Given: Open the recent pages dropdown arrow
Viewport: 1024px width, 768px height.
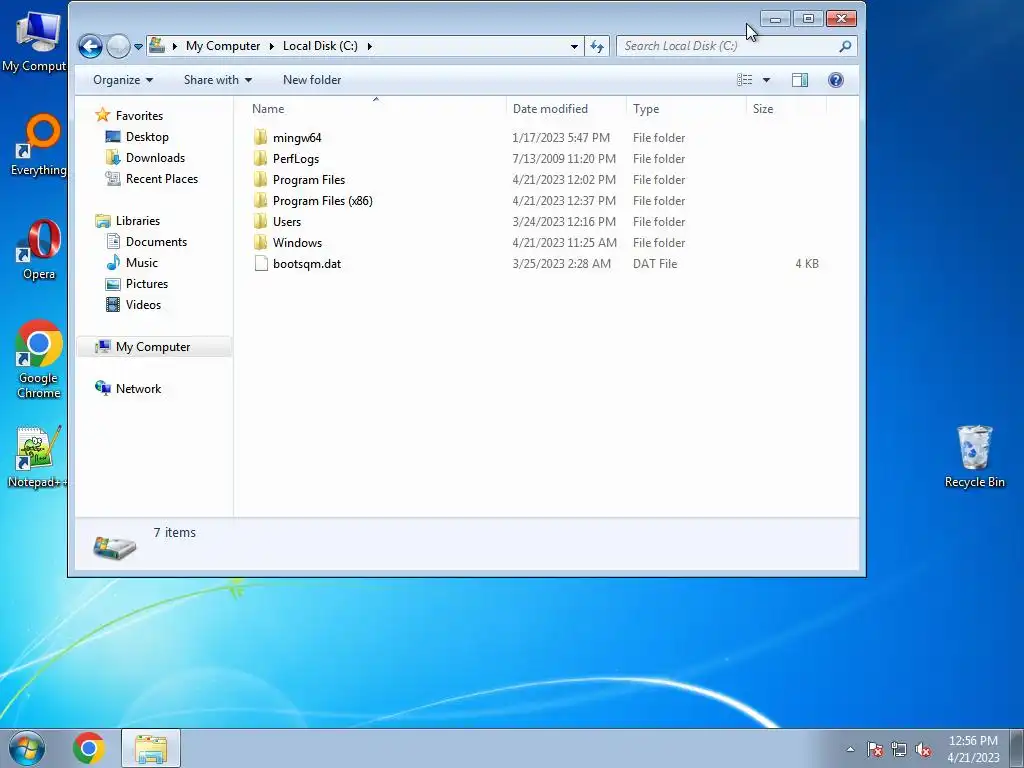Looking at the screenshot, I should (138, 47).
